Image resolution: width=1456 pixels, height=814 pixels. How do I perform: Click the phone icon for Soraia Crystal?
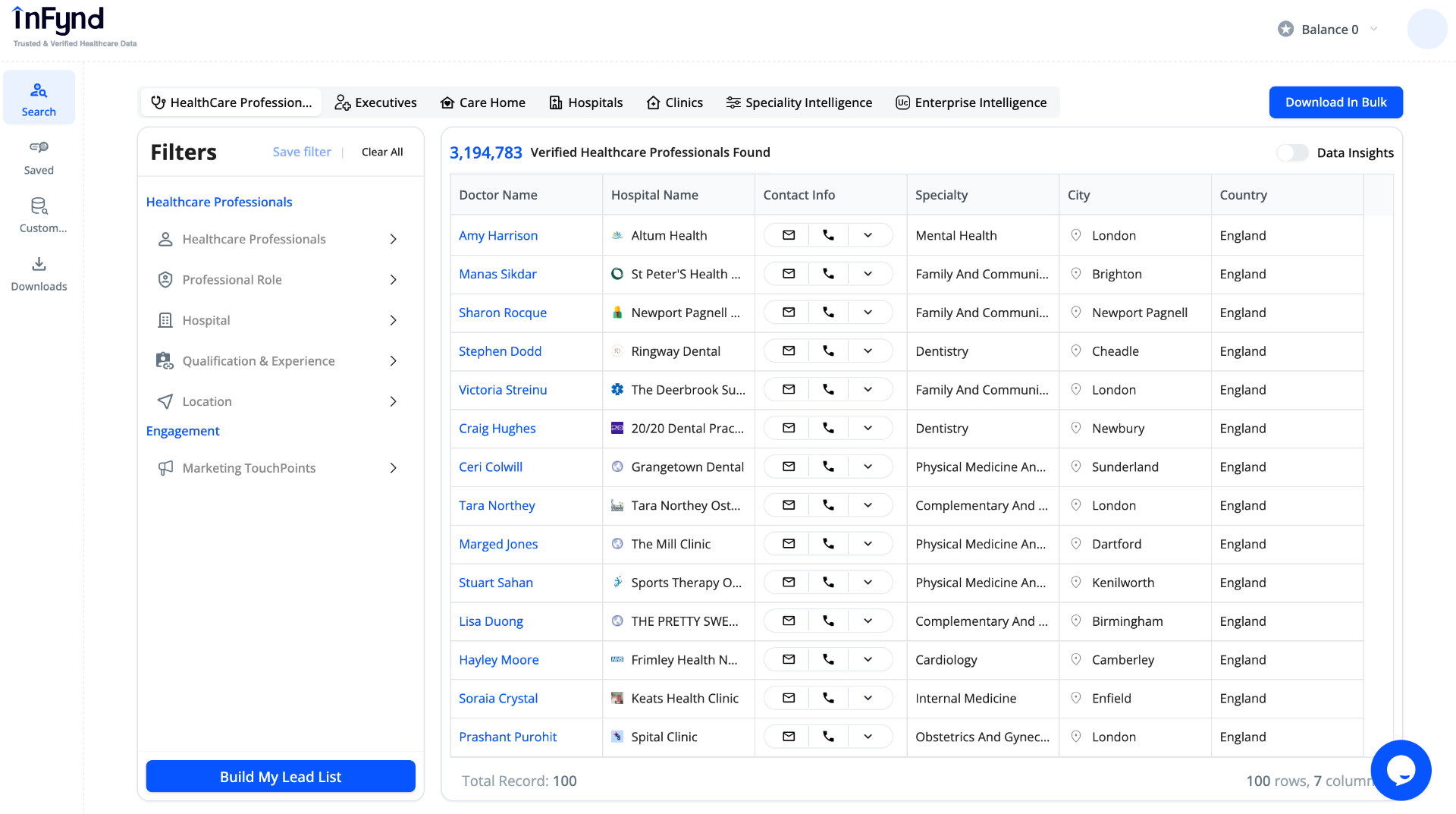[x=828, y=698]
